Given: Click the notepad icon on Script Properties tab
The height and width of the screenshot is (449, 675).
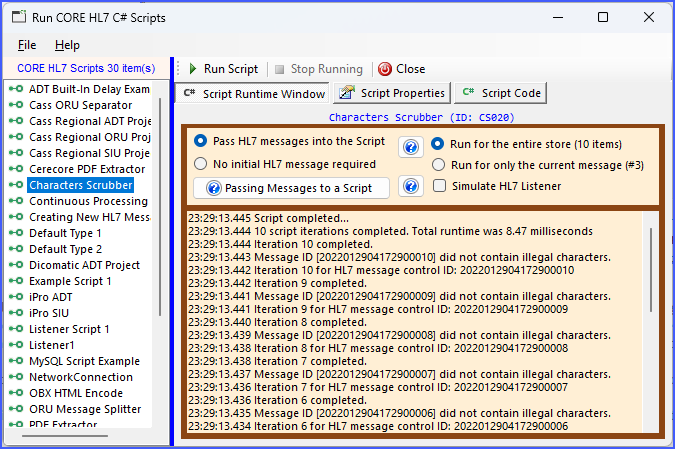Looking at the screenshot, I should click(347, 93).
